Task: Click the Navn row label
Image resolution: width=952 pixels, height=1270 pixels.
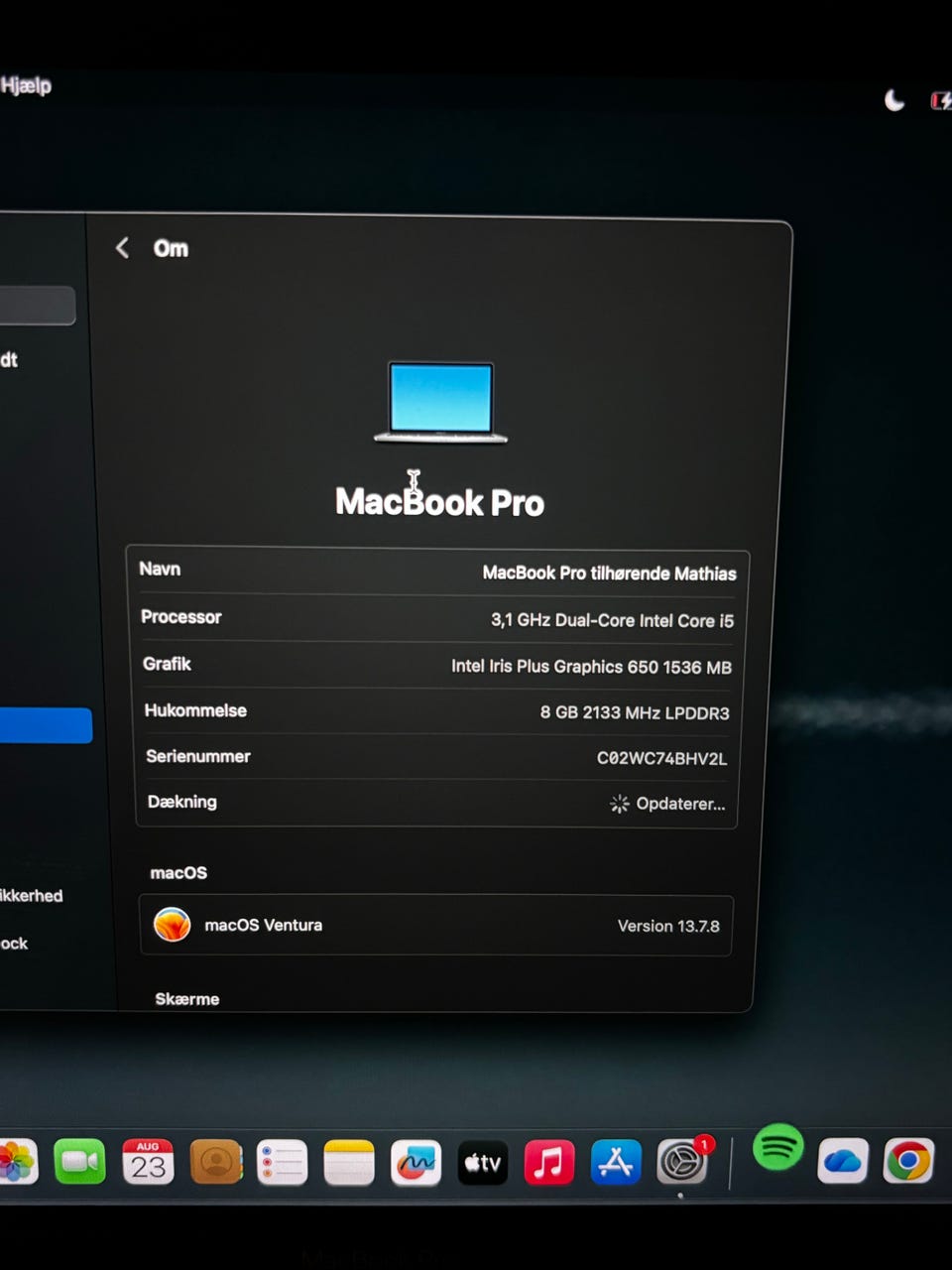Action: click(160, 569)
